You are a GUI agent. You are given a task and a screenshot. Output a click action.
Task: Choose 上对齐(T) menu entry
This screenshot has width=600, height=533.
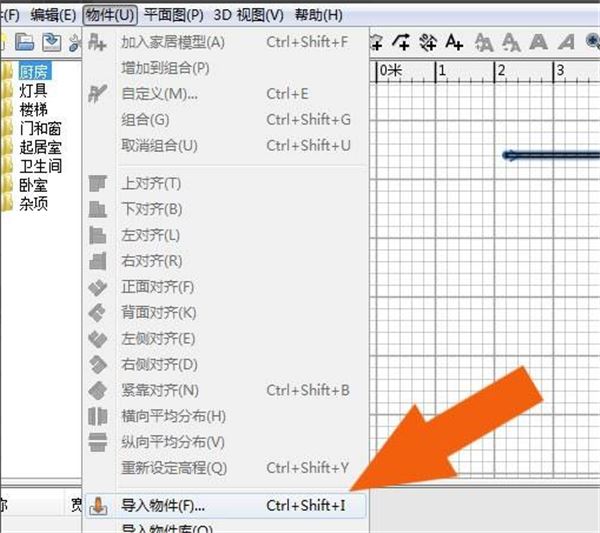tap(225, 184)
